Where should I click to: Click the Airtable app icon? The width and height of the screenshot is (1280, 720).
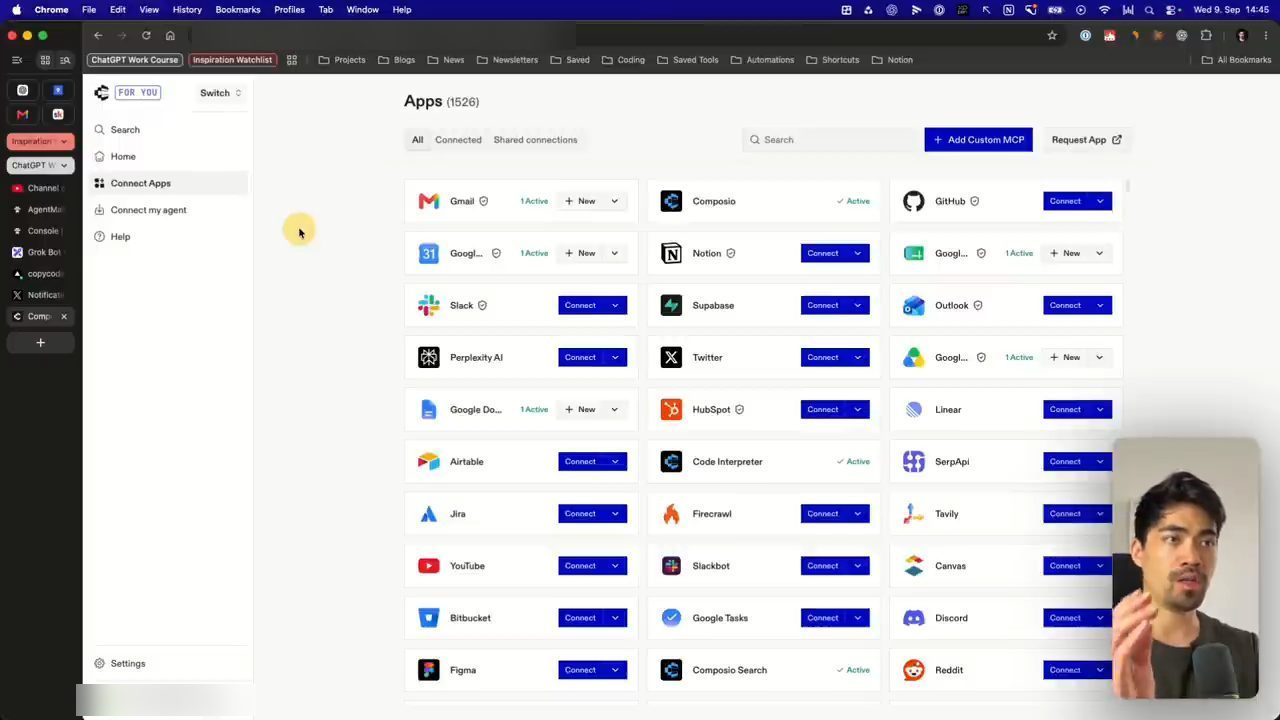[429, 462]
